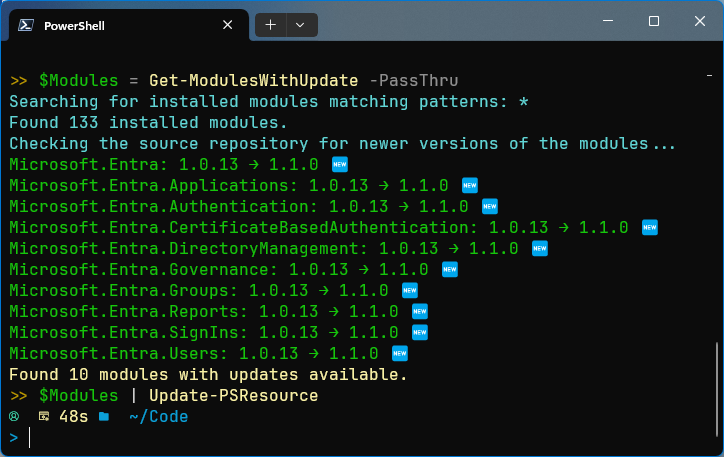
Task: Click NEW badge on DirectoryManagement line
Action: (540, 248)
